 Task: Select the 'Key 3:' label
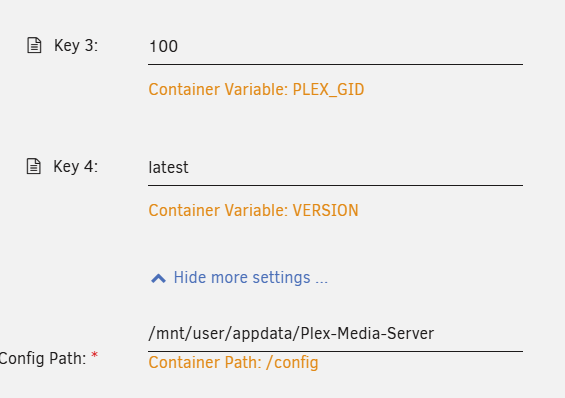point(76,46)
